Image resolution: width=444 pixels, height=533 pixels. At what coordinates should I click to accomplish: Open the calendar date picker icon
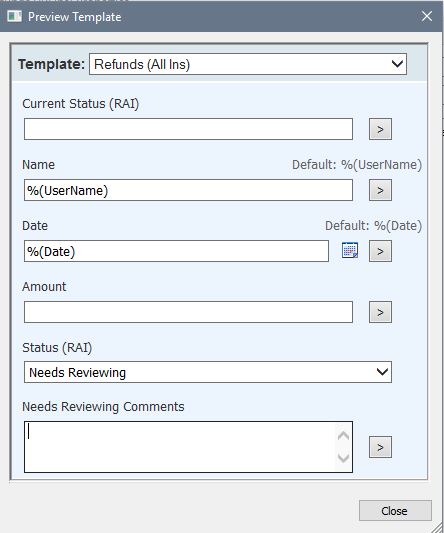tap(349, 251)
